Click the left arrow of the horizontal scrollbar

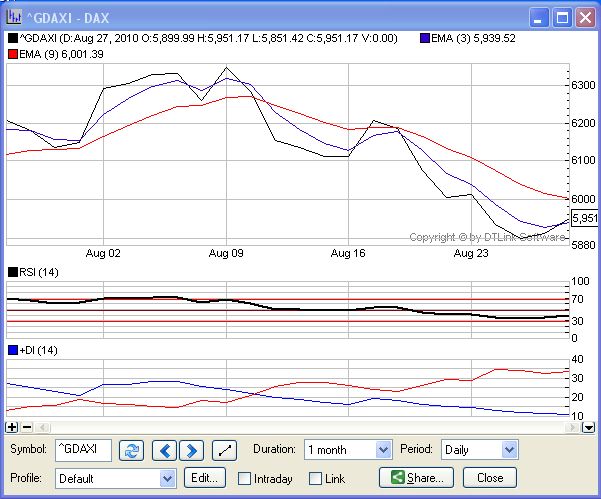point(43,427)
